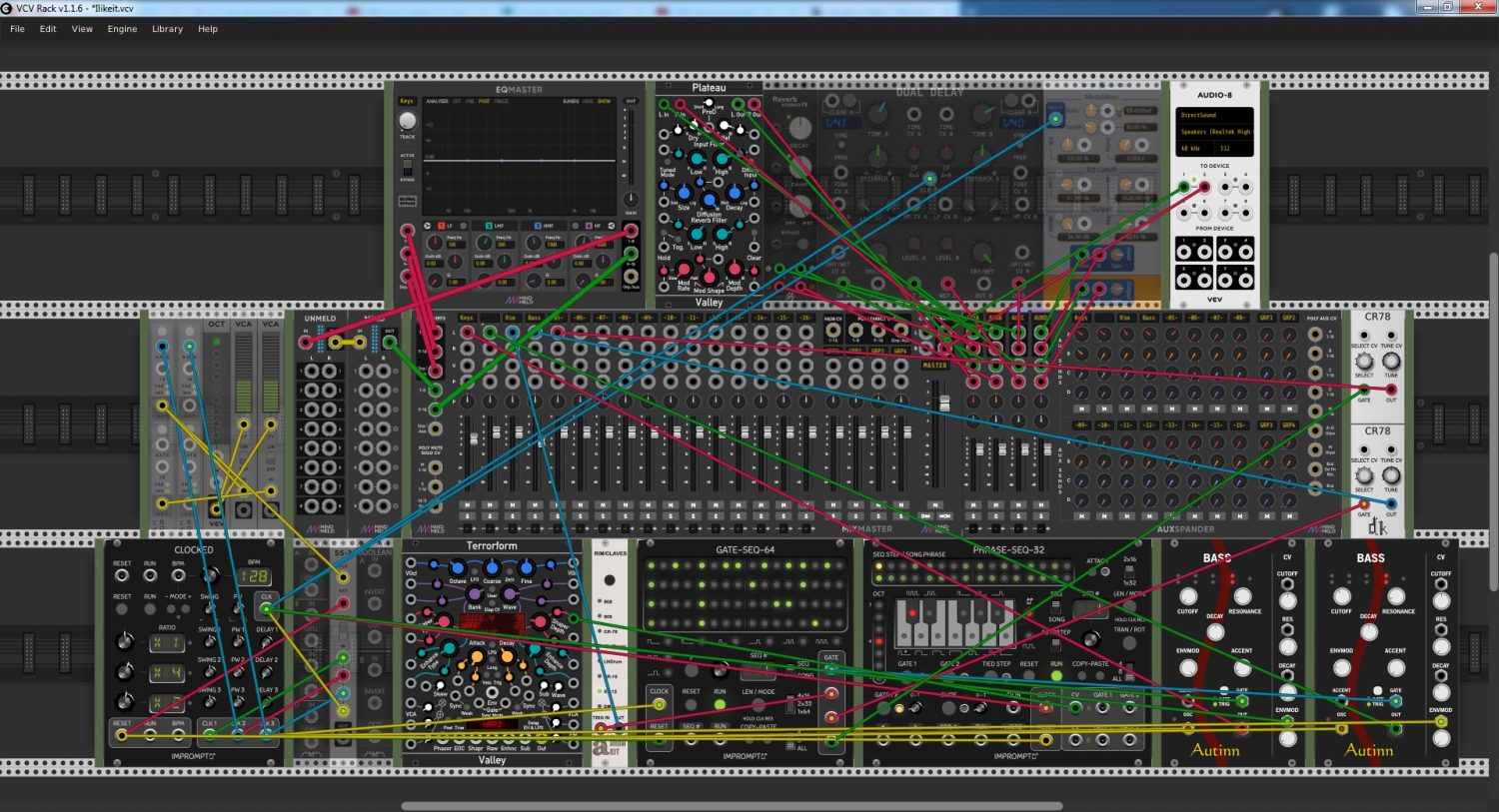1499x812 pixels.
Task: Toggle the RUN button on PHRASE-SEQ-32
Action: pos(1055,677)
